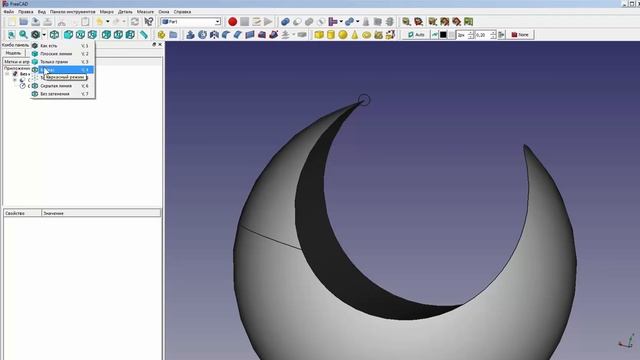The width and height of the screenshot is (640, 360).
Task: Click the Fit All view icon
Action: (11, 35)
